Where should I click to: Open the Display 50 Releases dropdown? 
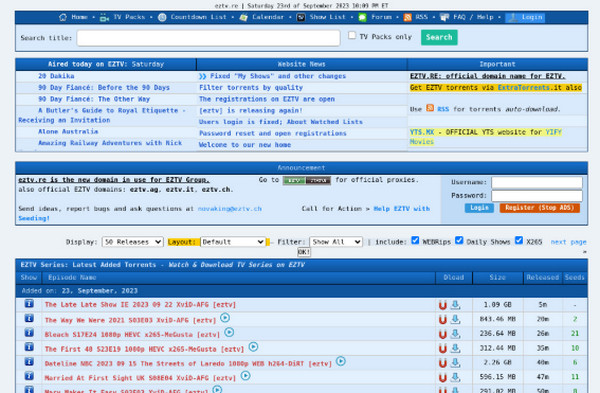pos(133,242)
